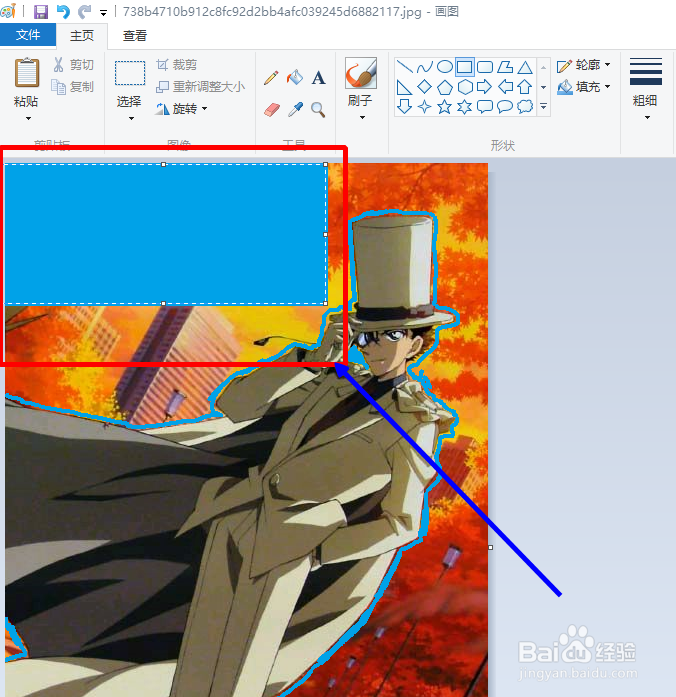Select the Pencil tool
Image resolution: width=676 pixels, height=697 pixels.
pyautogui.click(x=271, y=78)
